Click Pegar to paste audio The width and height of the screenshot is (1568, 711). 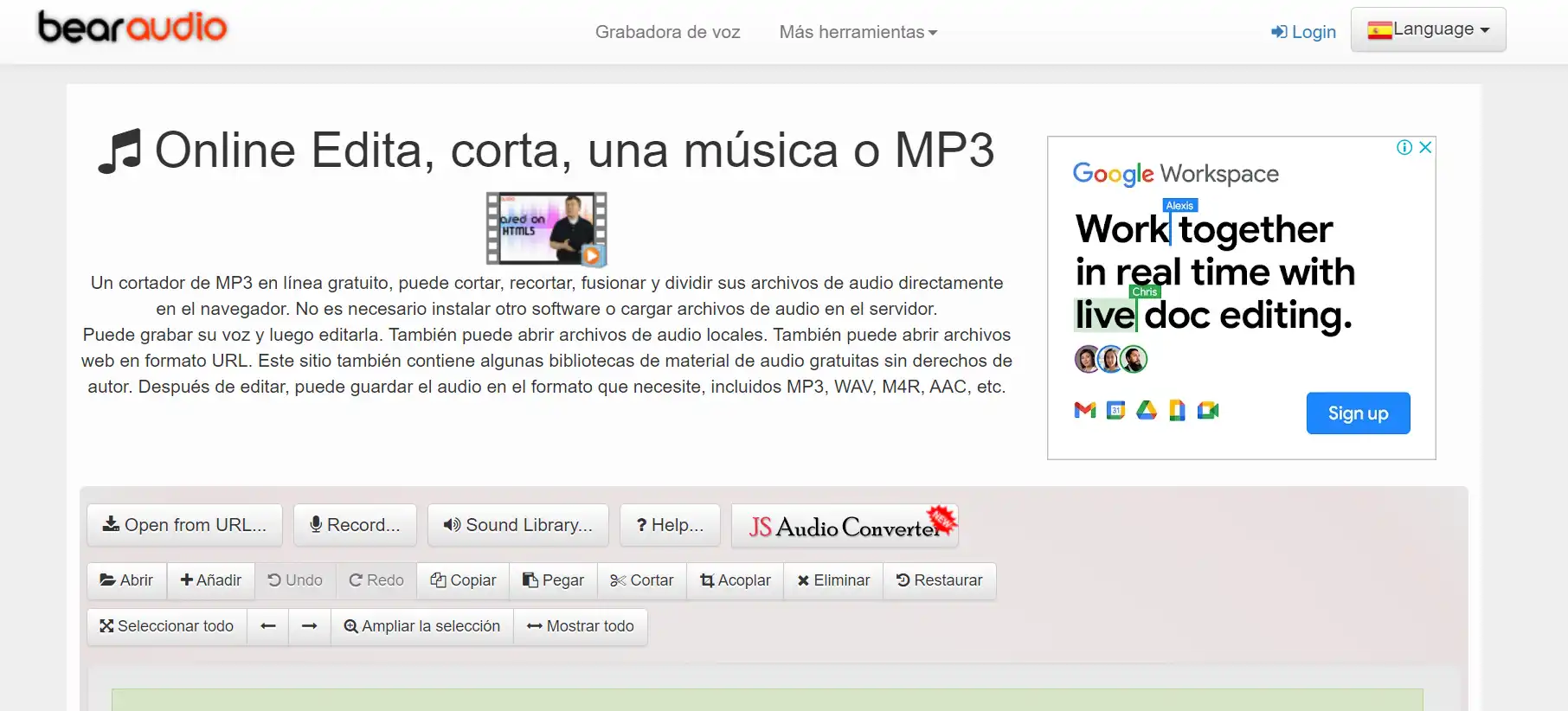click(x=553, y=580)
